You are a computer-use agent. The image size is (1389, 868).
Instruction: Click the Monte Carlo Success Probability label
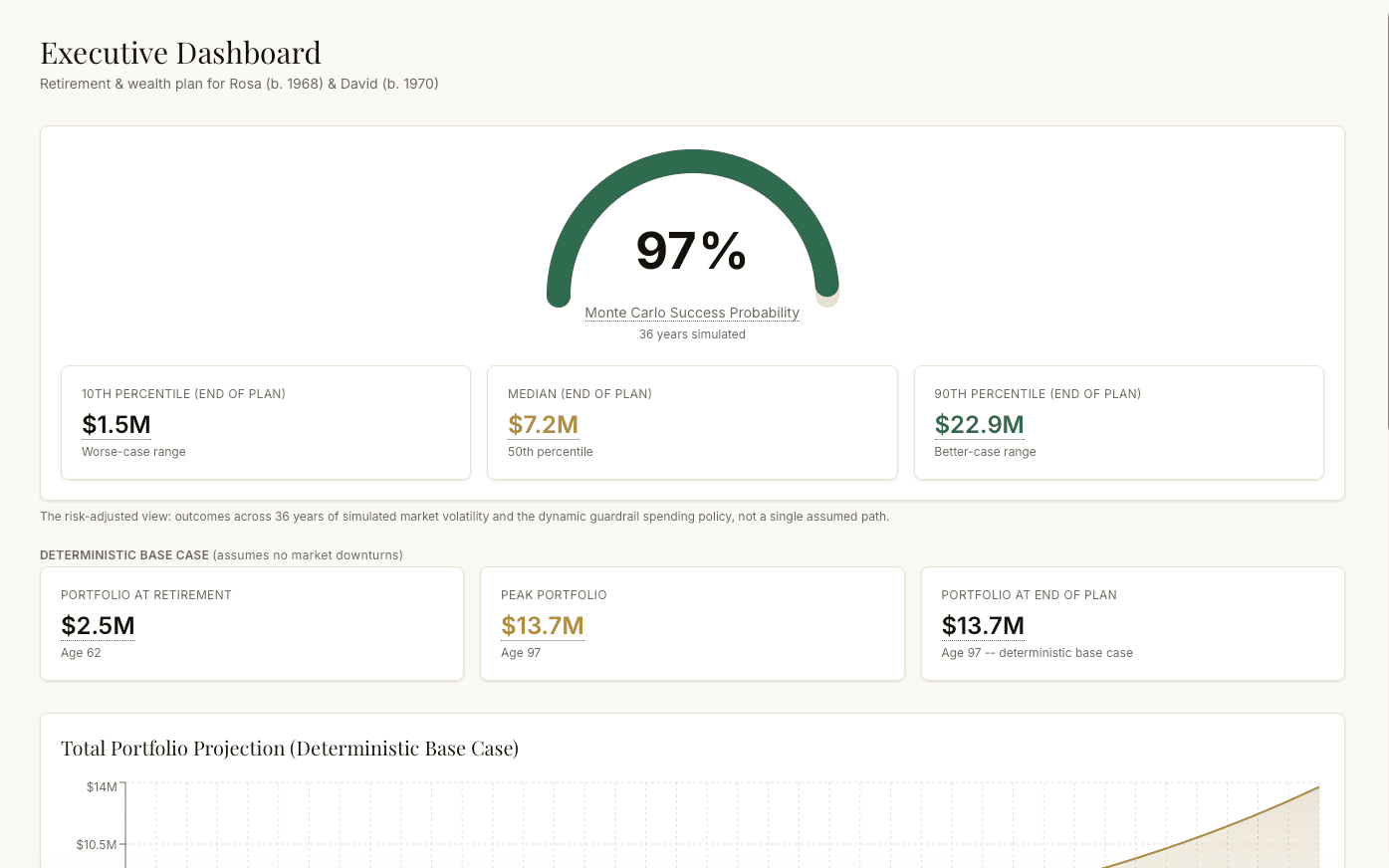692,313
